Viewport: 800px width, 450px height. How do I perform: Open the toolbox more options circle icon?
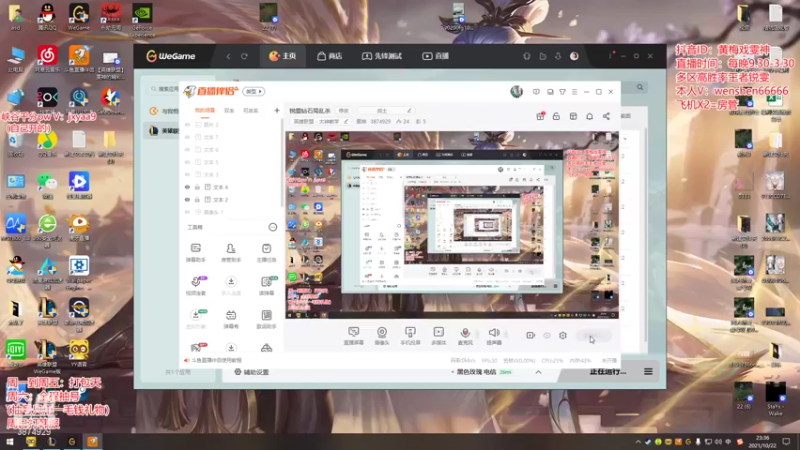[272, 227]
